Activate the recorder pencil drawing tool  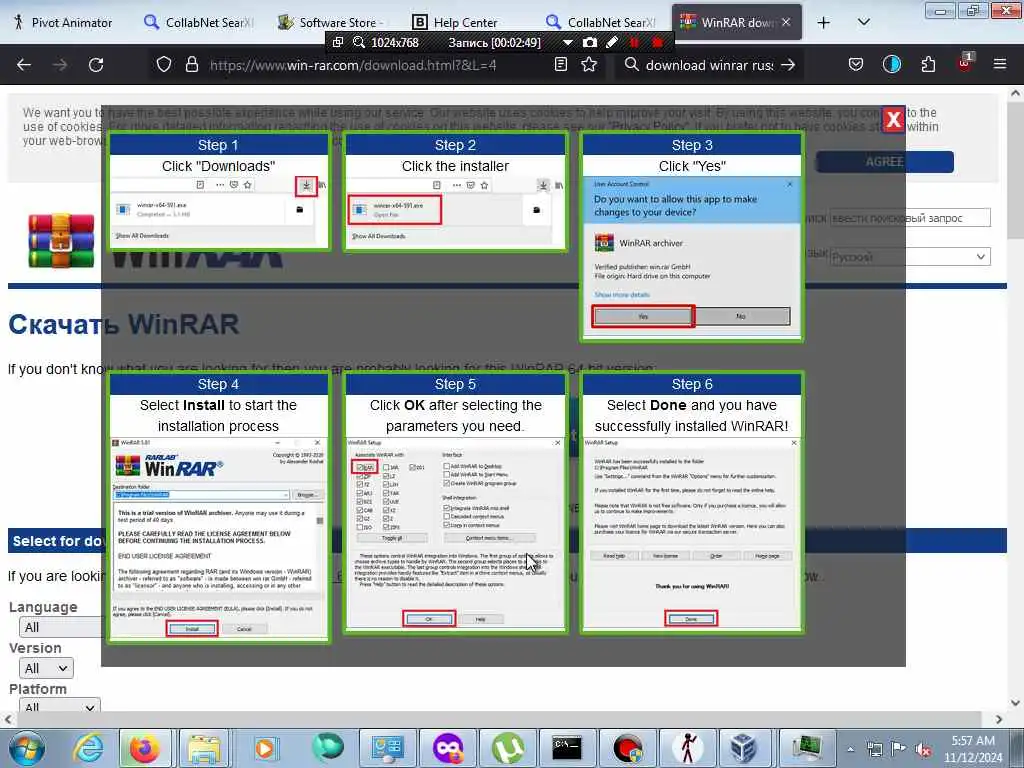tap(612, 42)
